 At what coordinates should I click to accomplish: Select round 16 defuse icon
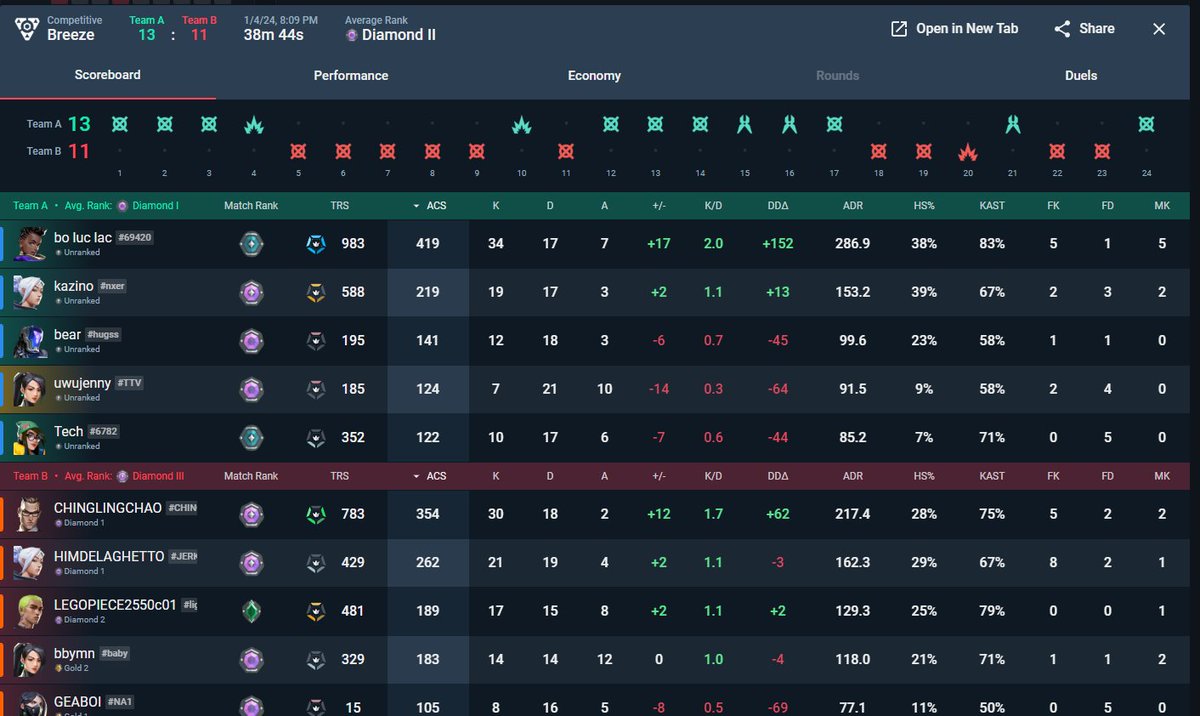790,125
